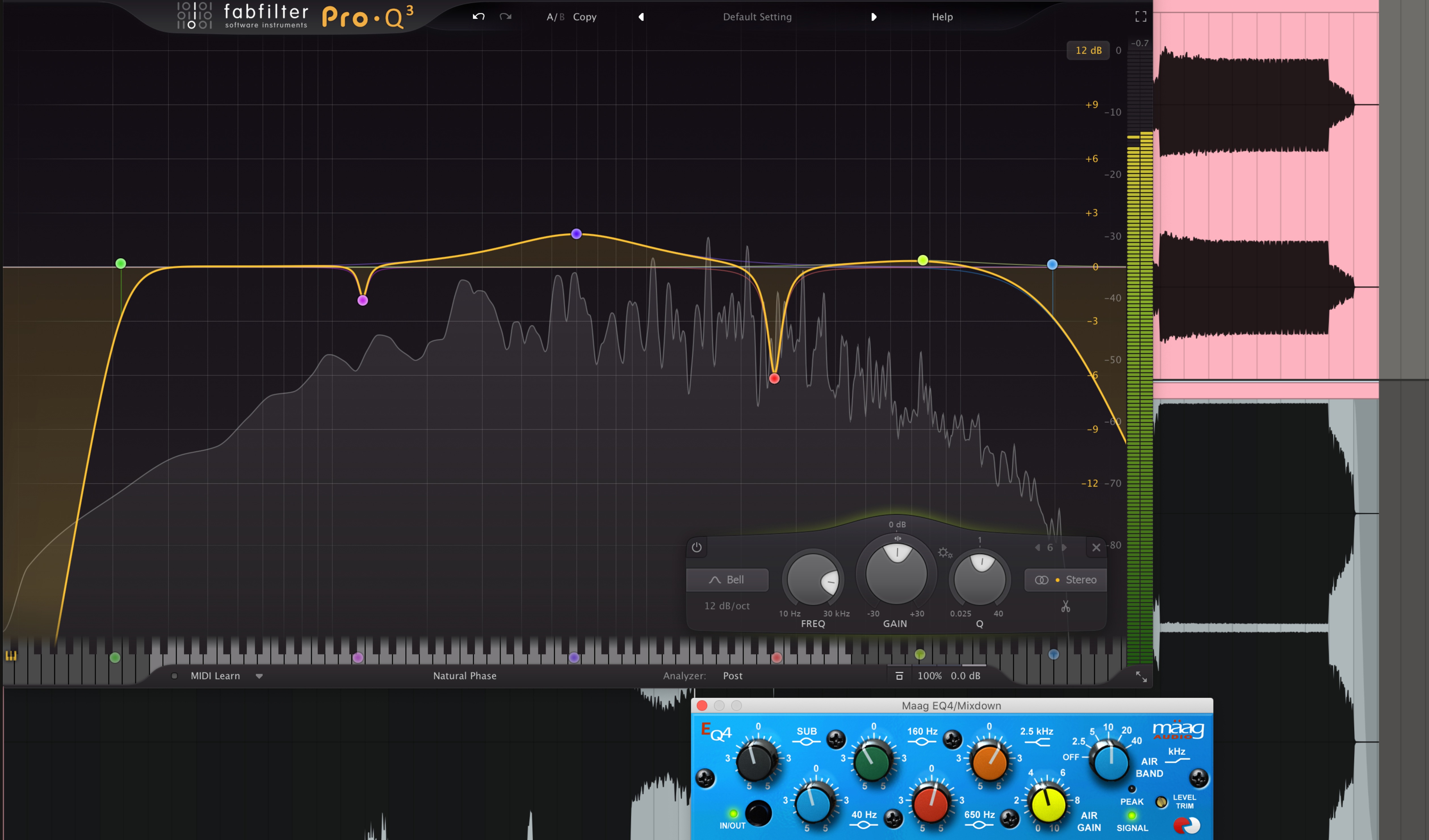
Task: Open the Bell filter shape dropdown
Action: point(727,580)
